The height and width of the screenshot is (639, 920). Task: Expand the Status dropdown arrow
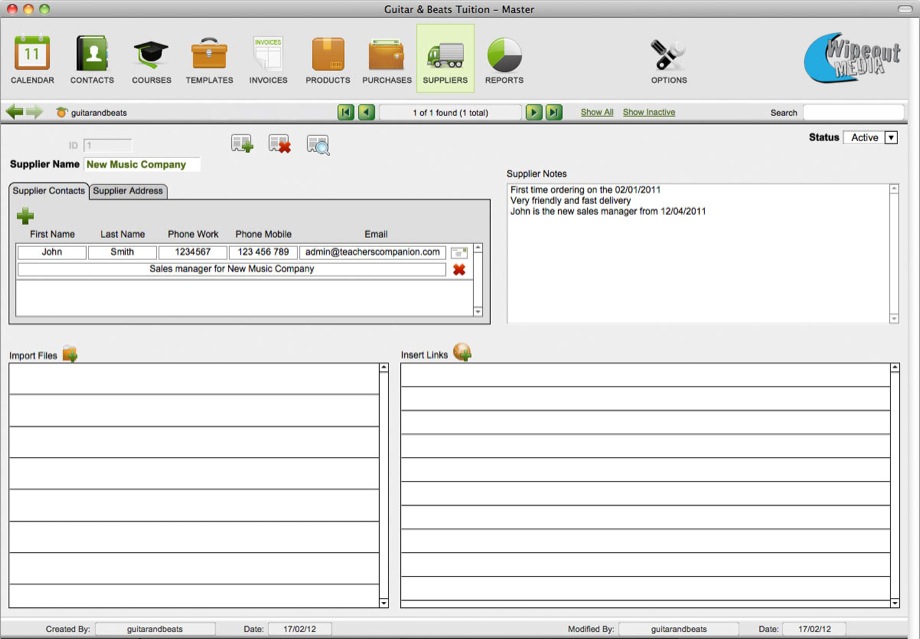891,138
